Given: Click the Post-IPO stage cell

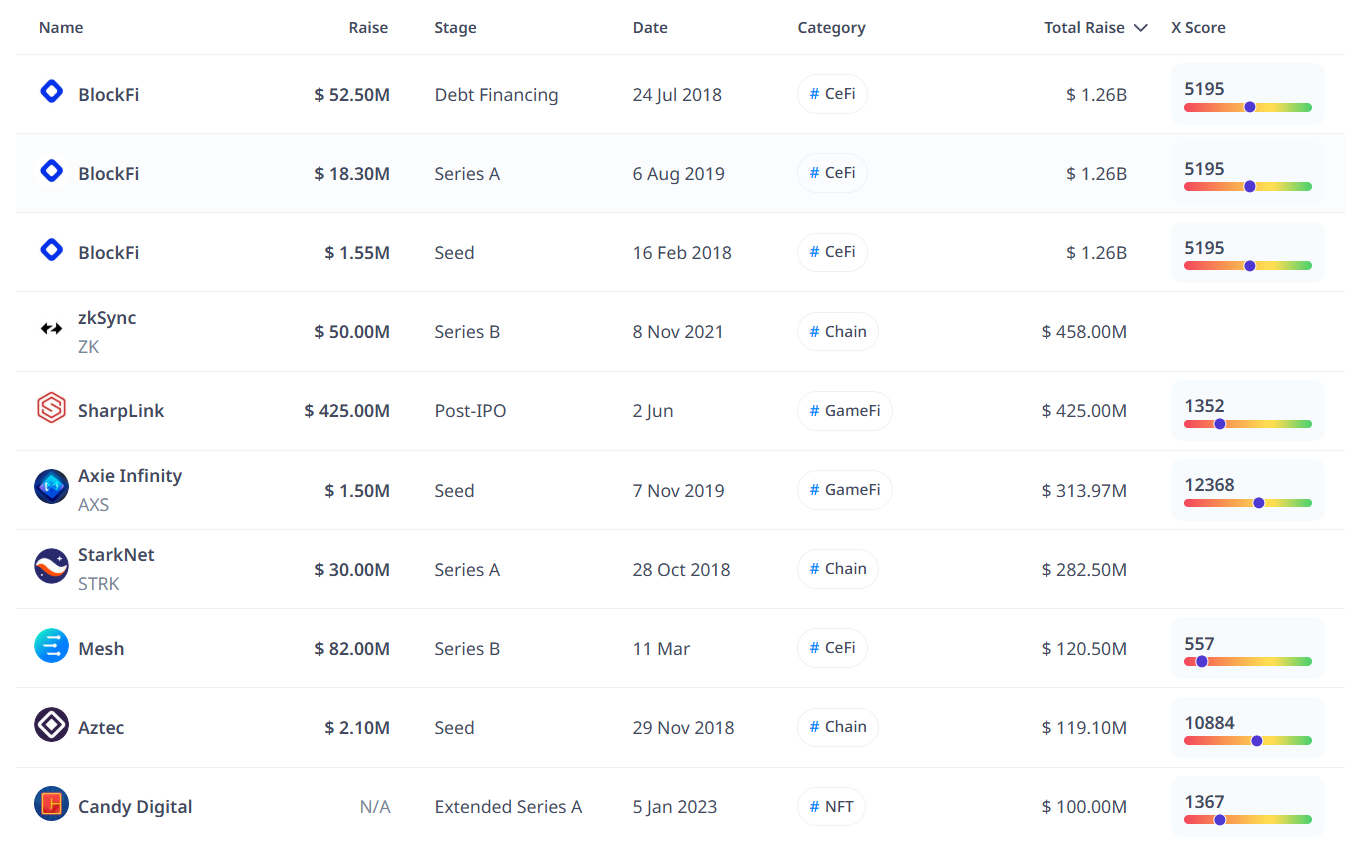Looking at the screenshot, I should coord(470,411).
